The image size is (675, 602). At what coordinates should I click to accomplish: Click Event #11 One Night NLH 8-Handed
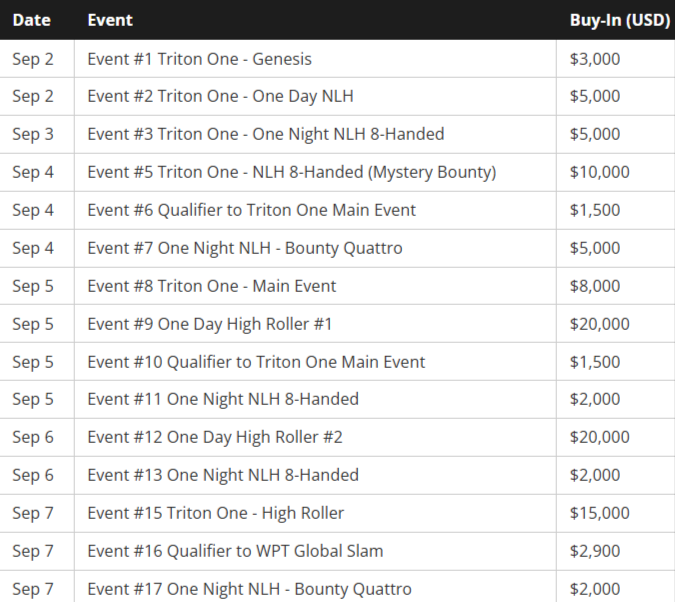click(x=222, y=400)
